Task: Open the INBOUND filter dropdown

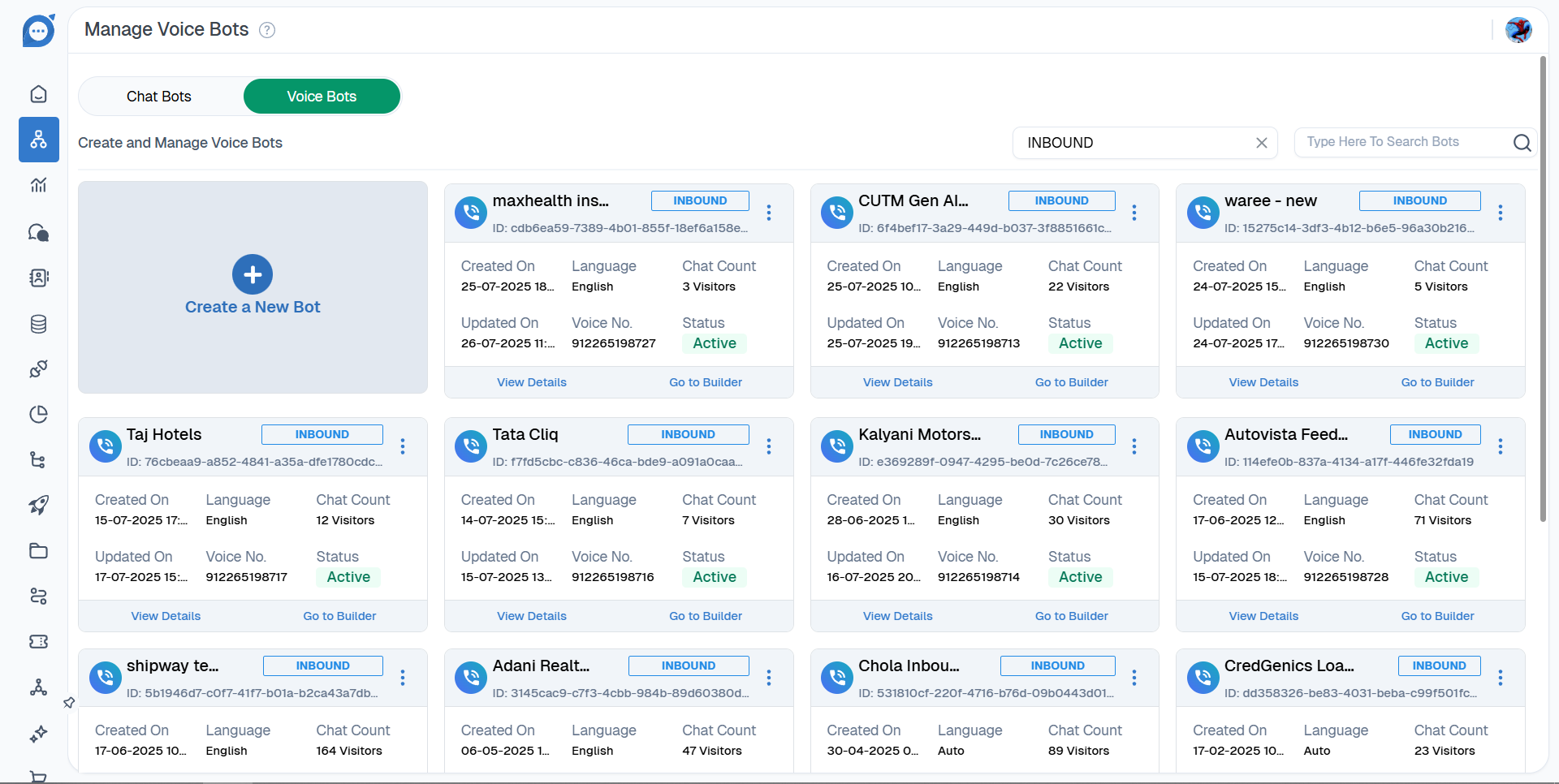Action: click(x=1133, y=143)
